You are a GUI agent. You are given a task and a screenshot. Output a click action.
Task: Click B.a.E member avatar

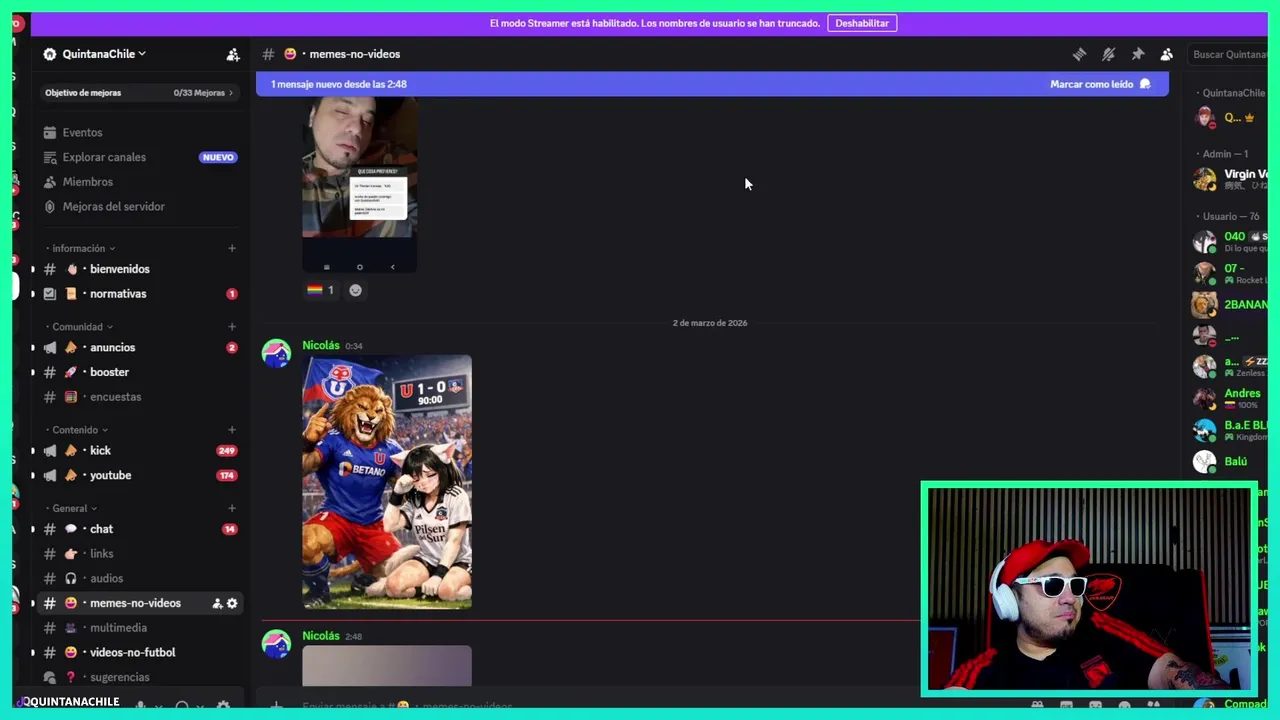1205,430
